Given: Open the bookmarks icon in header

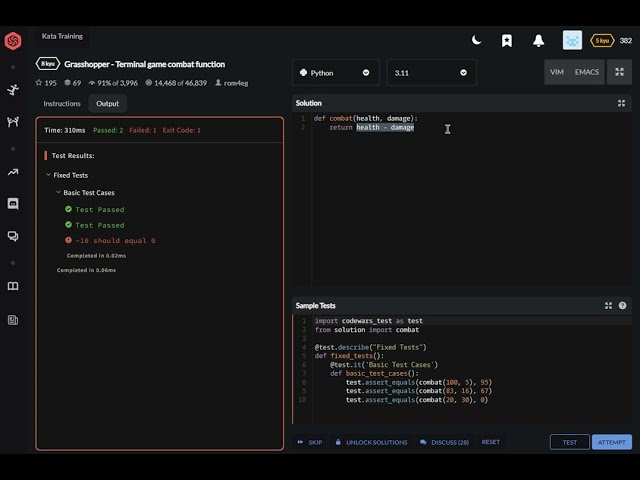Looking at the screenshot, I should [x=507, y=40].
